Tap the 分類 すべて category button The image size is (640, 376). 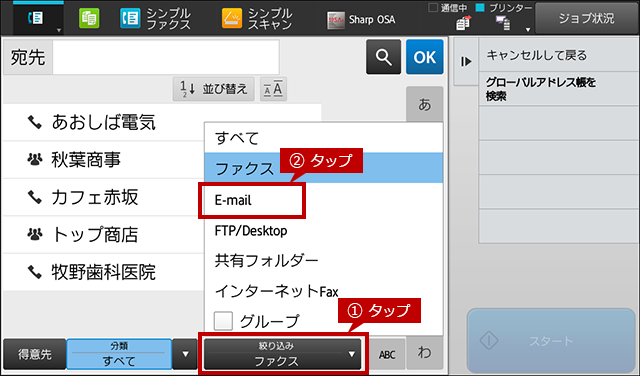click(x=119, y=354)
